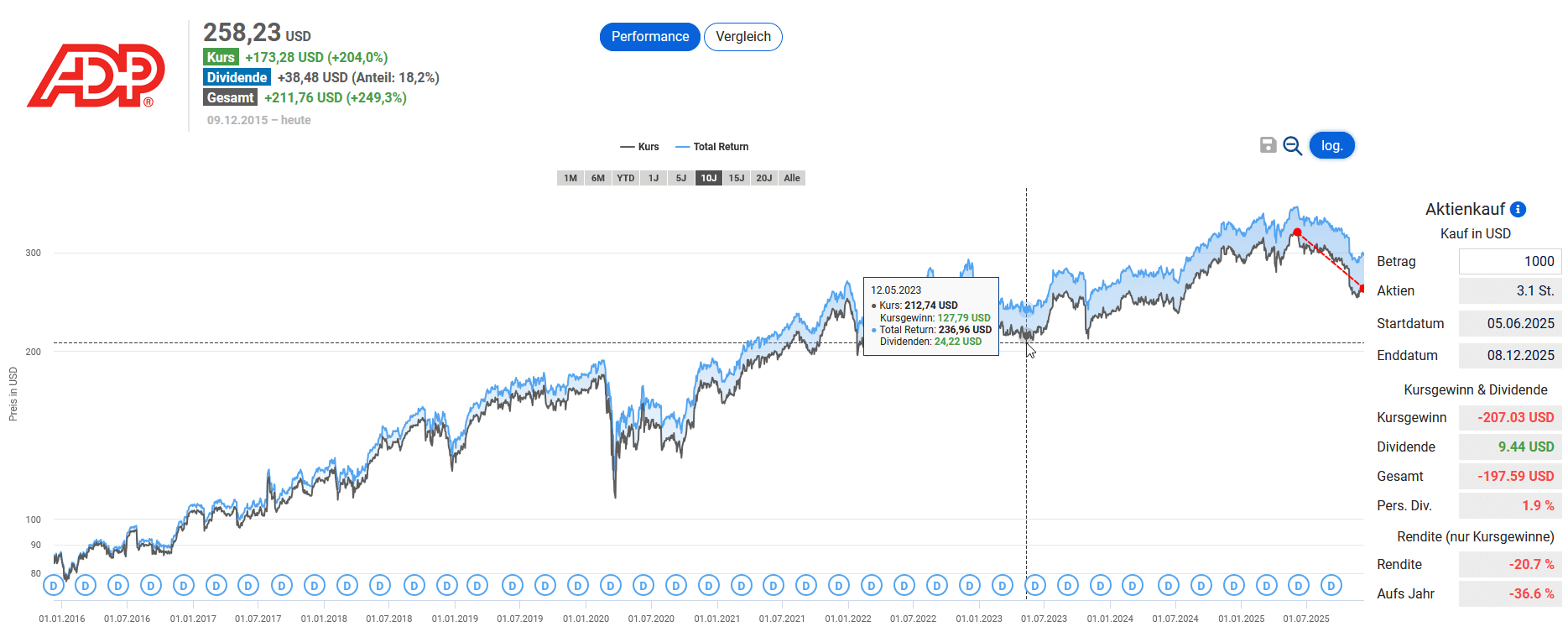The height and width of the screenshot is (632, 1568).
Task: Select the YTD time range
Action: [x=626, y=178]
